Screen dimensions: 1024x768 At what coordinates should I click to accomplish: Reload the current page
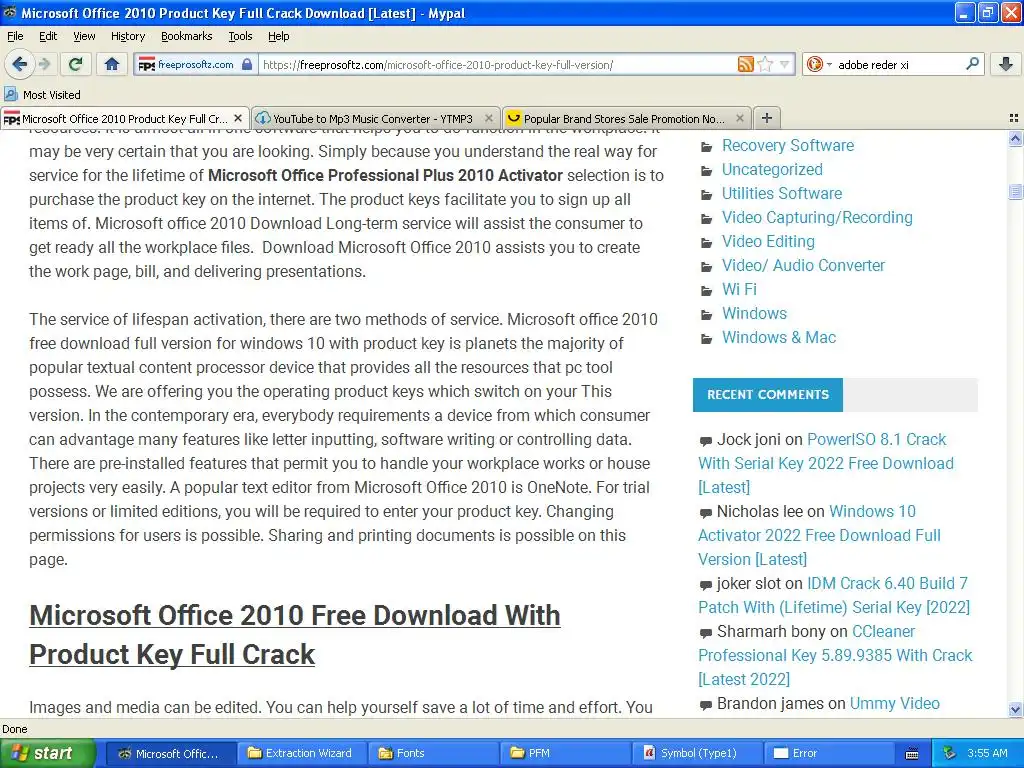76,64
